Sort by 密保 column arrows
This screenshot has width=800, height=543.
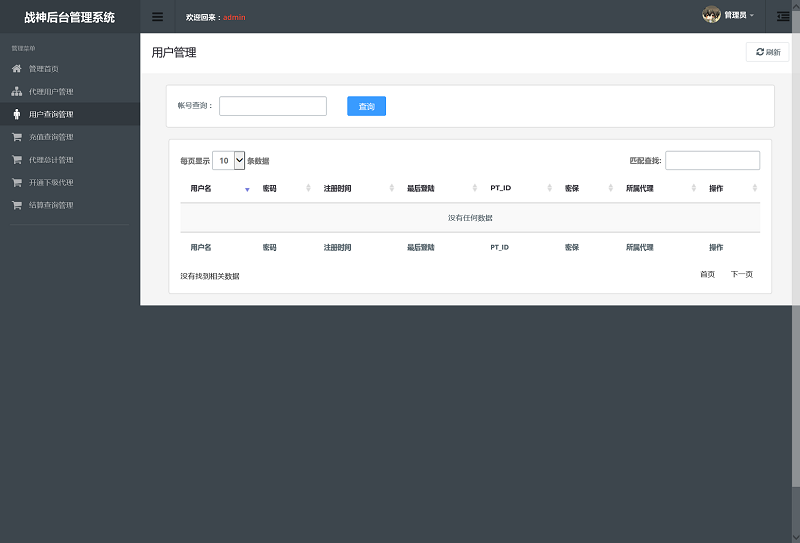click(610, 188)
